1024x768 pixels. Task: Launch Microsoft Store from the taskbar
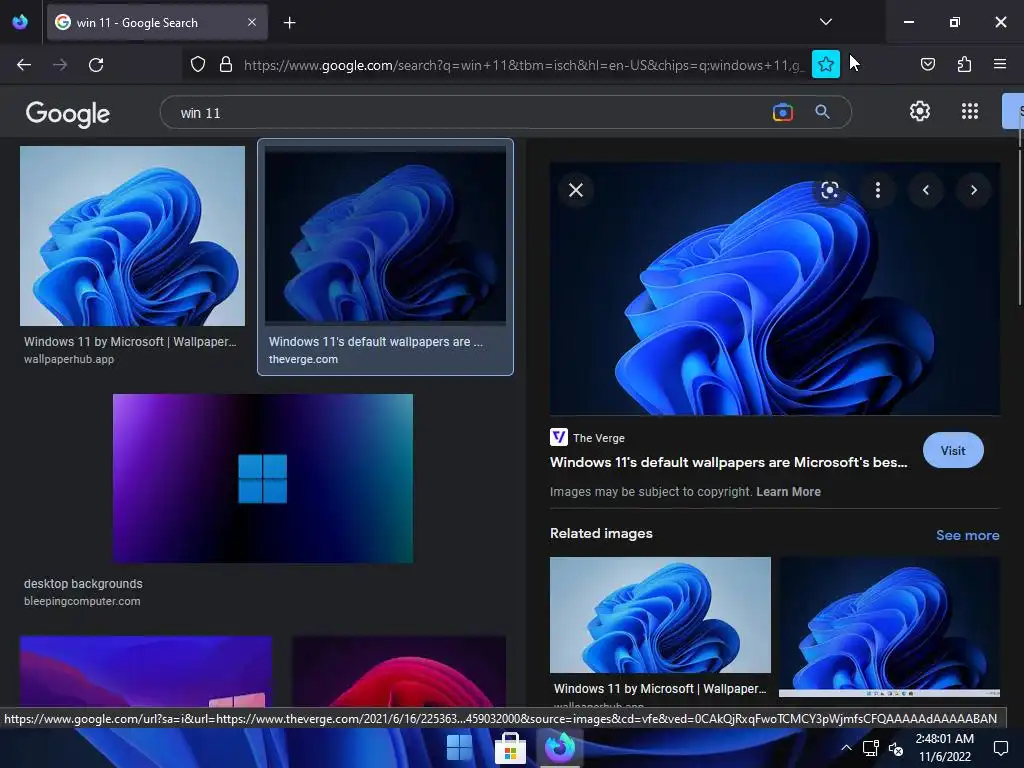click(x=510, y=748)
